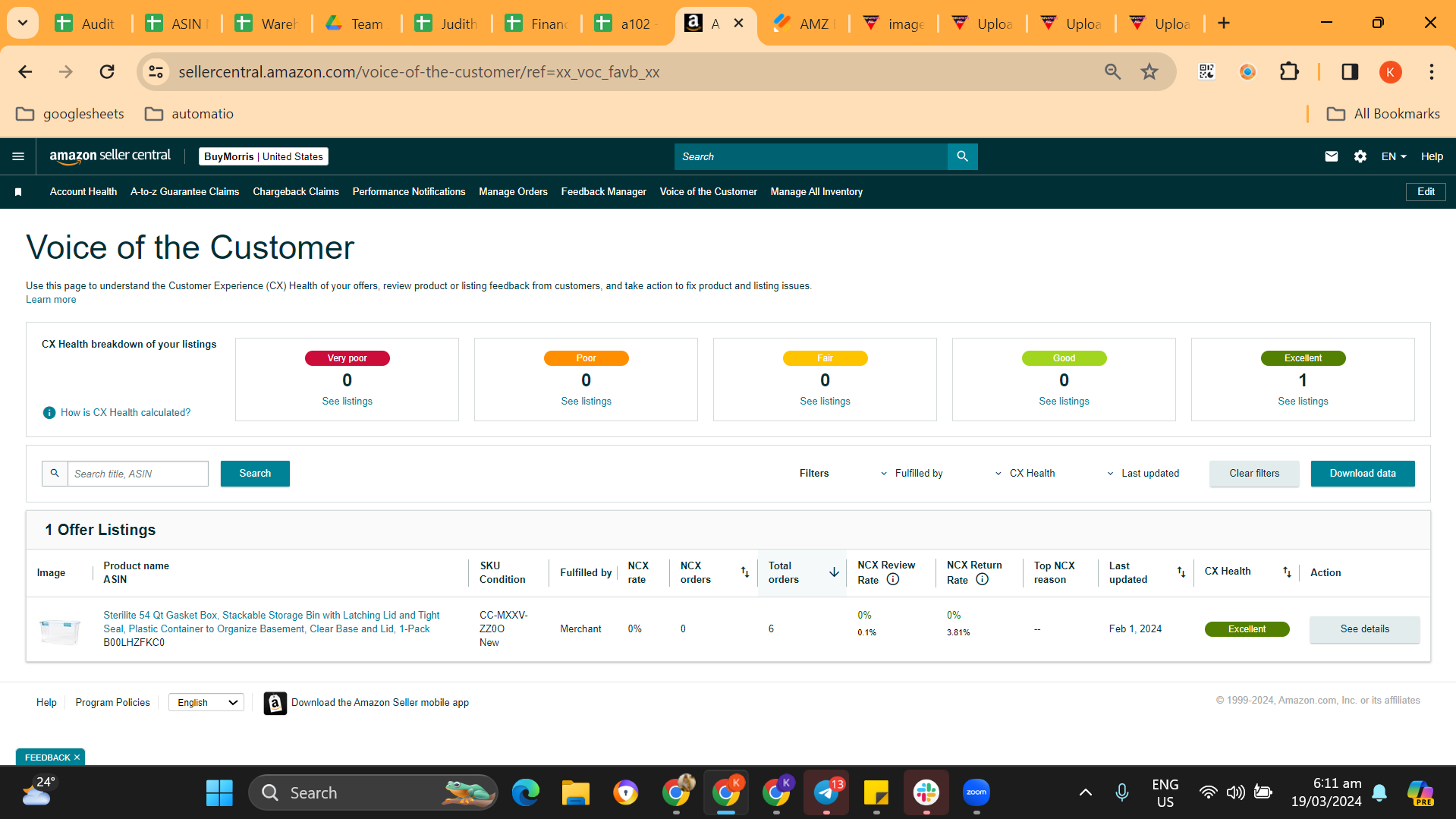Open How is CX Health calculated link
Viewport: 1456px width, 819px height.
tap(125, 413)
